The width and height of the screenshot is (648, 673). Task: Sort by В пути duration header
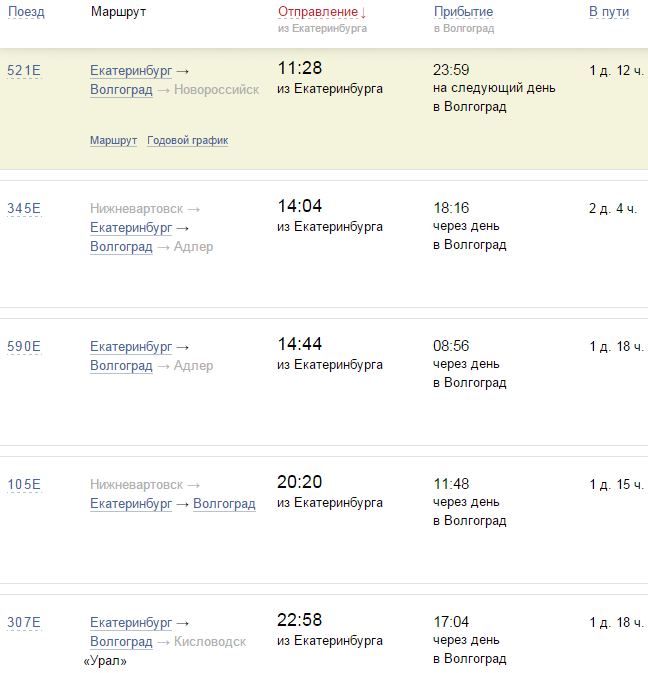608,12
